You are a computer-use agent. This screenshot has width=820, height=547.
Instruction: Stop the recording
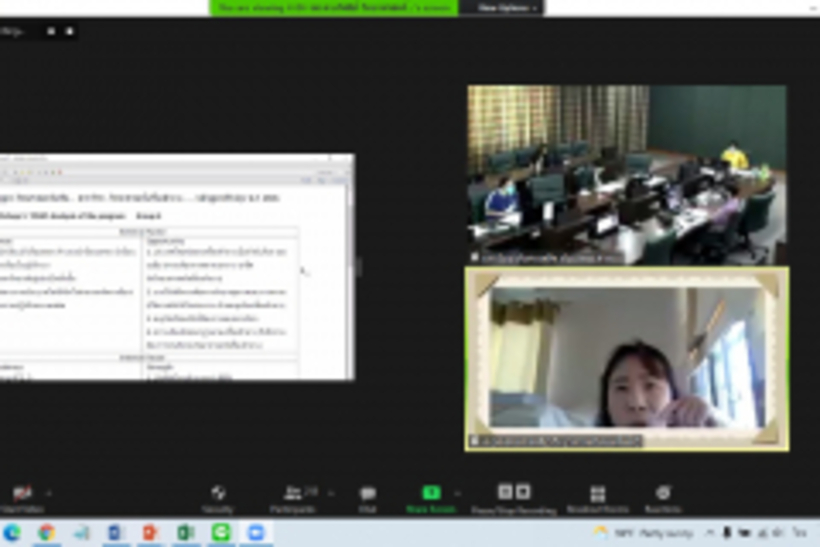coord(523,492)
